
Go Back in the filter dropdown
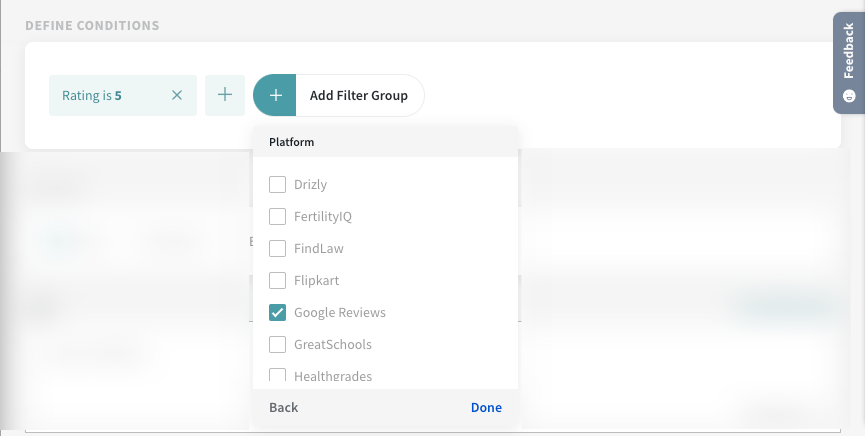[x=284, y=407]
